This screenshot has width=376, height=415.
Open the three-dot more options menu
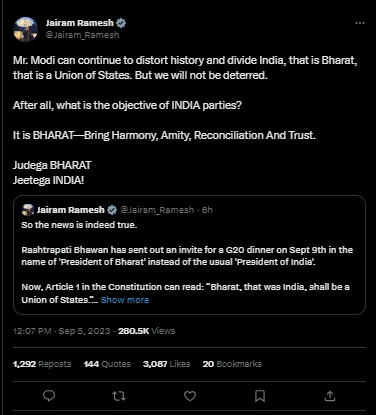point(360,23)
